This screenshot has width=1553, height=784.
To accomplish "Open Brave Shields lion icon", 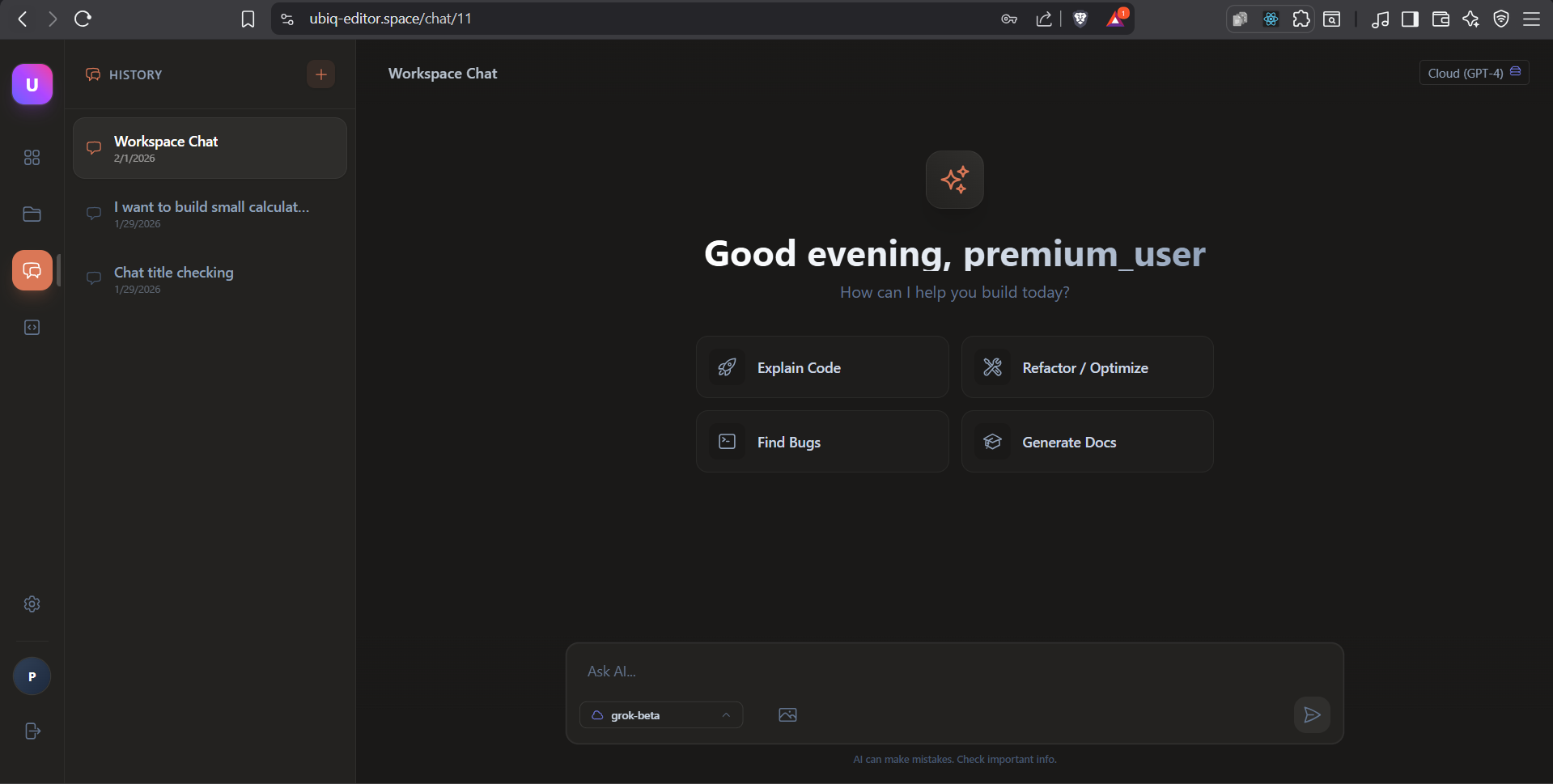I will 1080,19.
